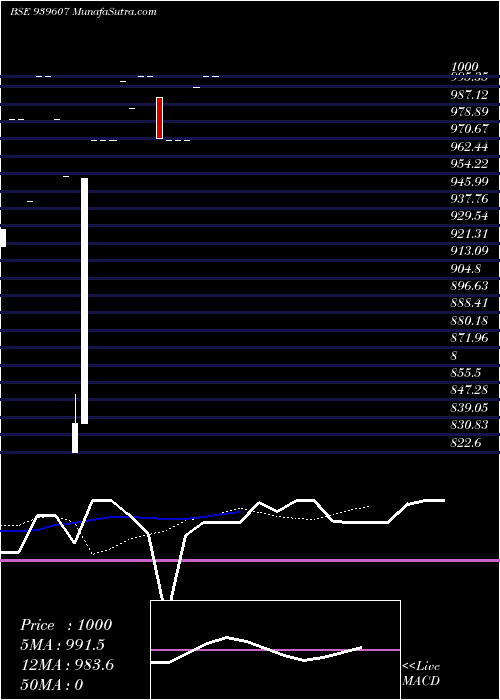The height and width of the screenshot is (700, 500).
Task: Select the 962.44 price level label
Action: pyautogui.click(x=469, y=147)
